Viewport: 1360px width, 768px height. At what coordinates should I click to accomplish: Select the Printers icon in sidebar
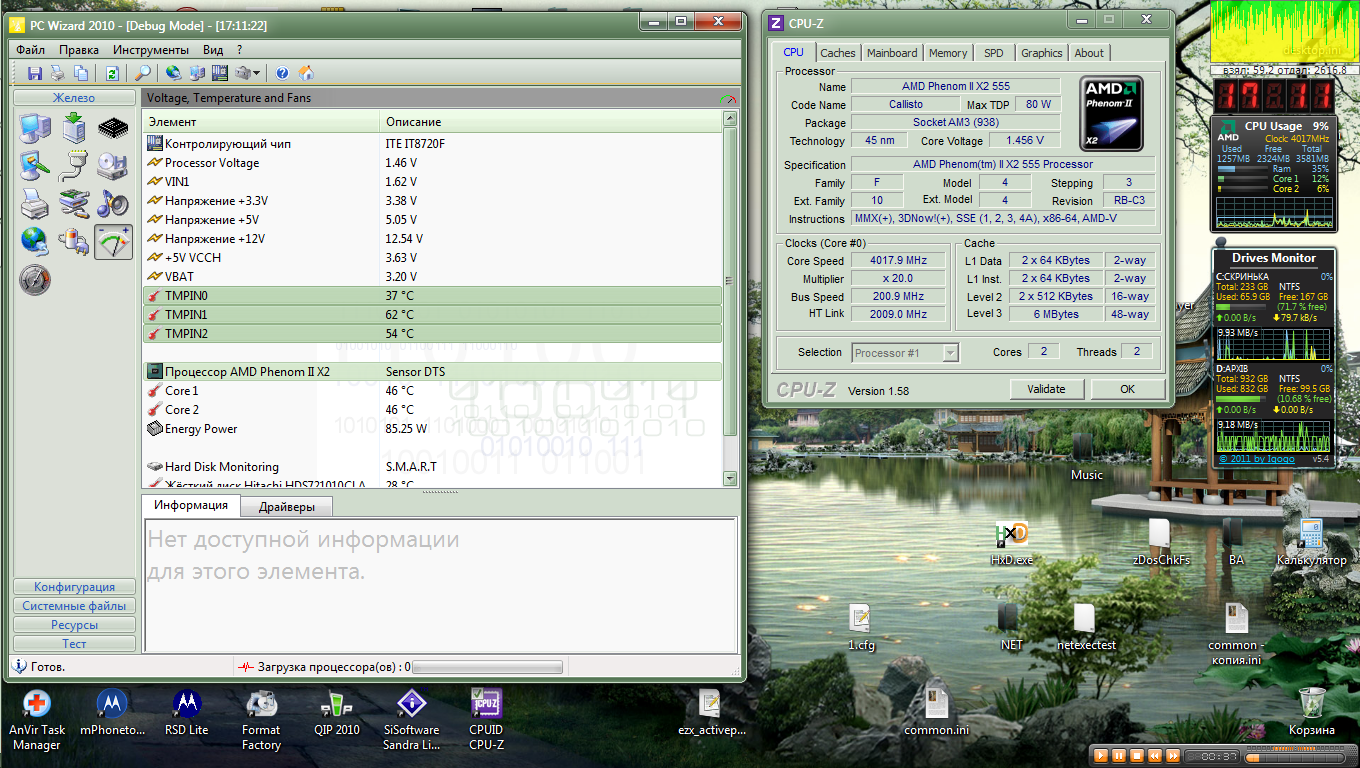click(35, 203)
